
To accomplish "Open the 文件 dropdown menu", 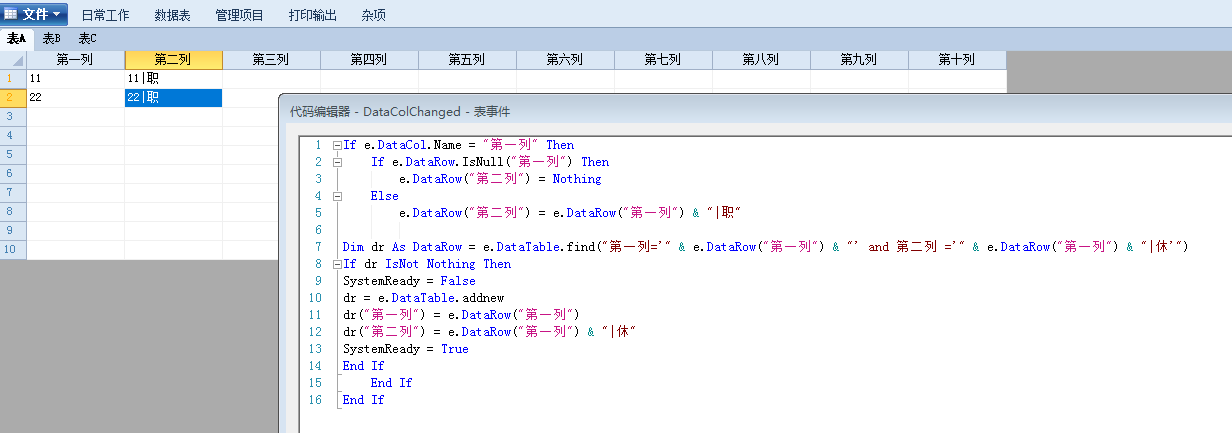I will [x=35, y=15].
